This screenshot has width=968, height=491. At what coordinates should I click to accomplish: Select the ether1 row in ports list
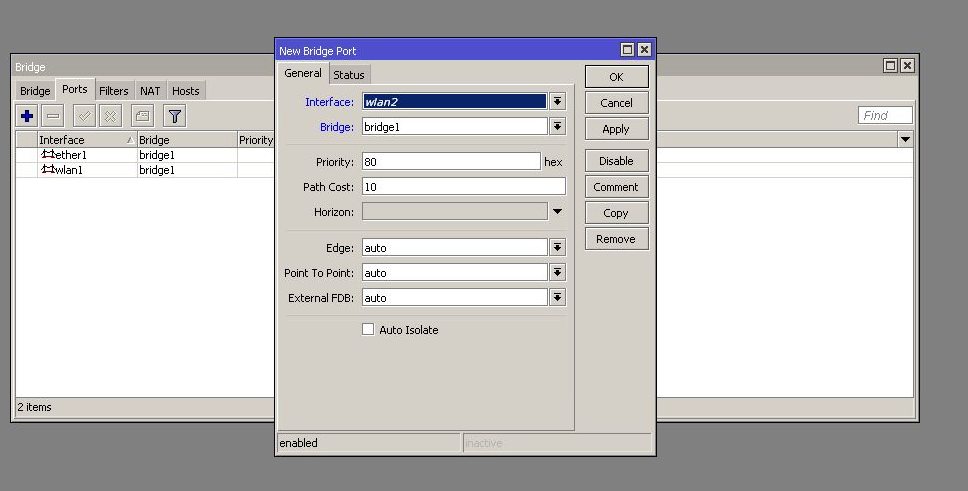[x=145, y=154]
